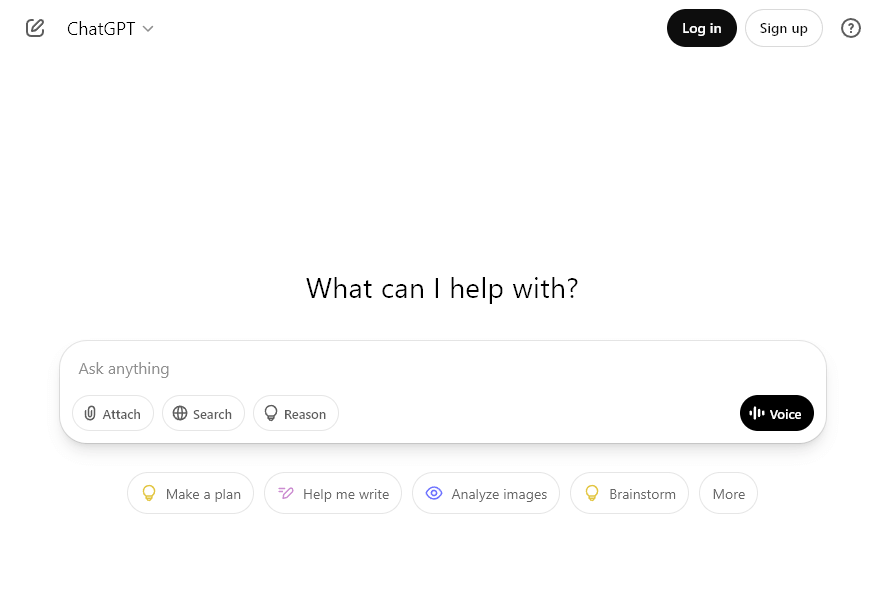Click the ChatGPT dropdown chevron arrow

coord(147,28)
